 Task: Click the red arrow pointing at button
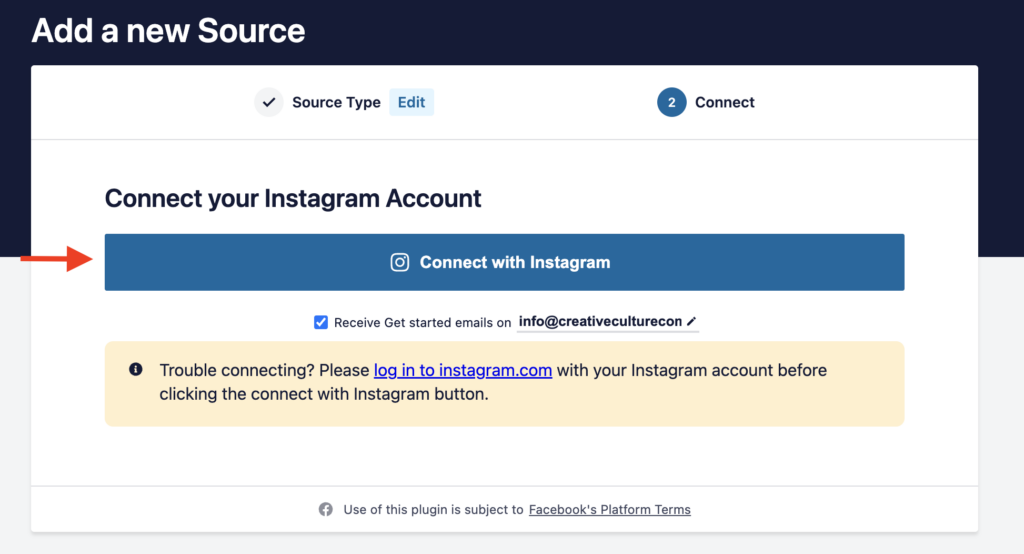click(x=57, y=259)
